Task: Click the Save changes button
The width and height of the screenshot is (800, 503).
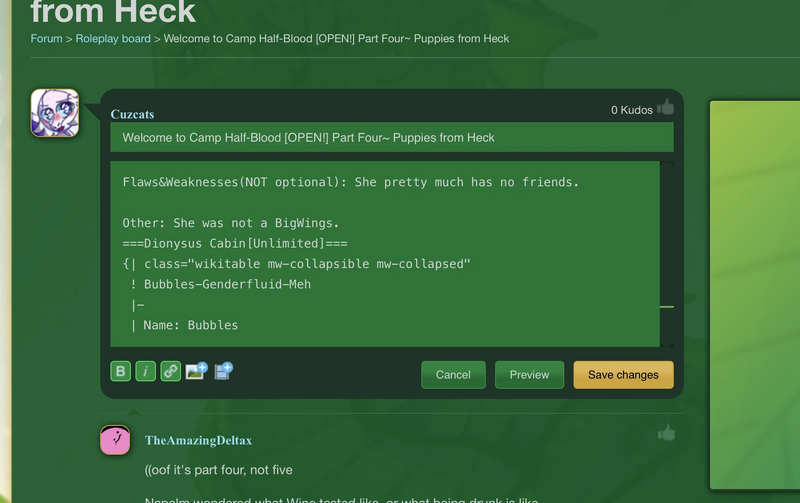Action: [623, 375]
